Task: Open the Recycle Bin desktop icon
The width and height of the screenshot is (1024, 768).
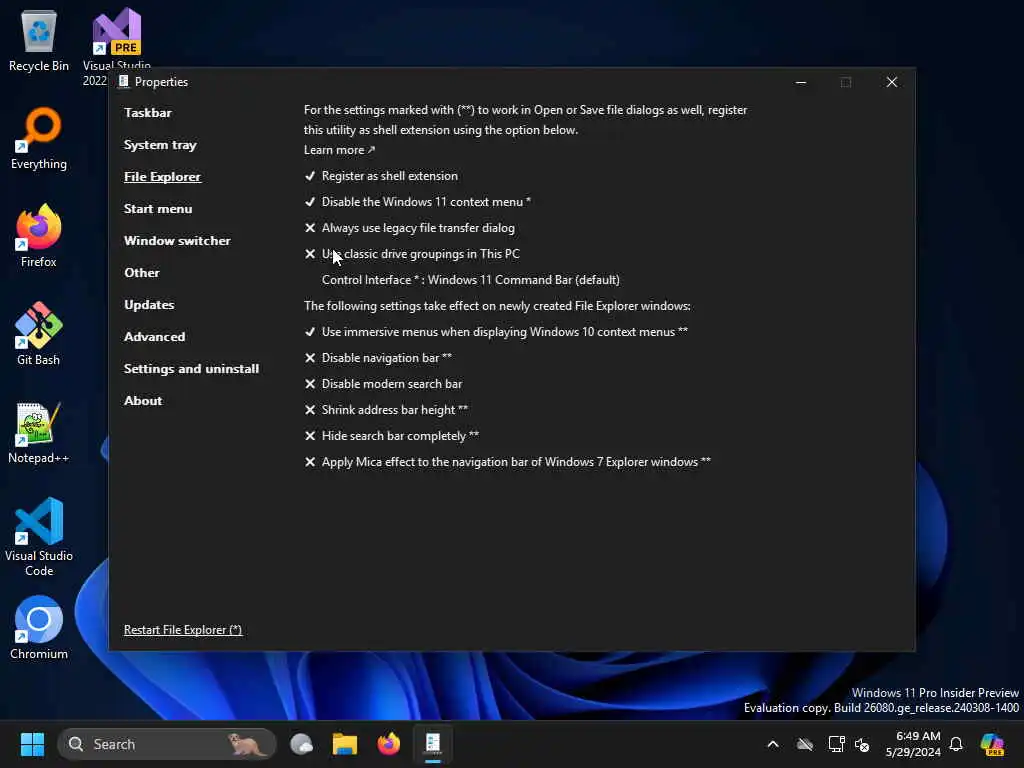Action: (x=39, y=40)
